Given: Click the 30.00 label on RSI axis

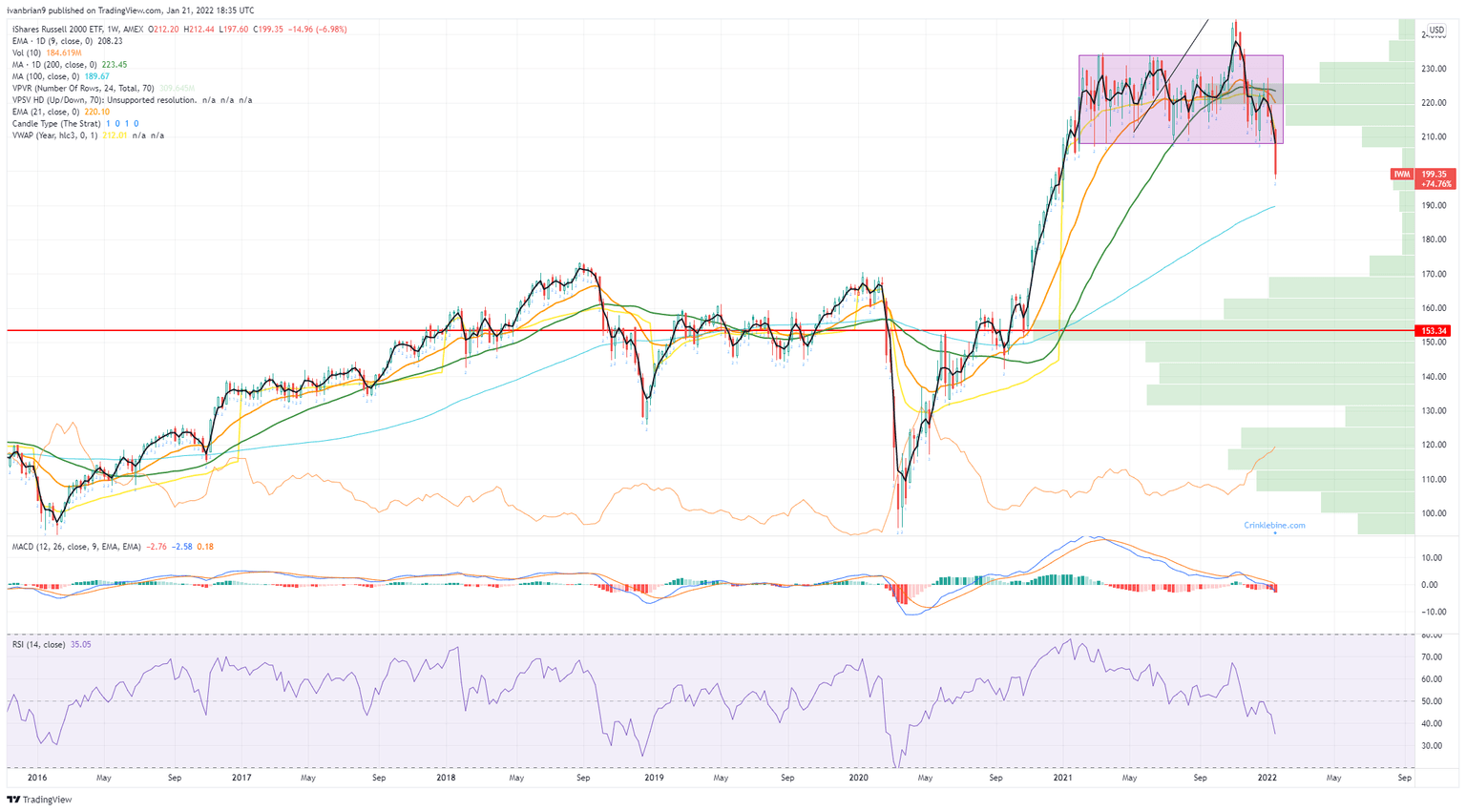Looking at the screenshot, I should [x=1434, y=746].
